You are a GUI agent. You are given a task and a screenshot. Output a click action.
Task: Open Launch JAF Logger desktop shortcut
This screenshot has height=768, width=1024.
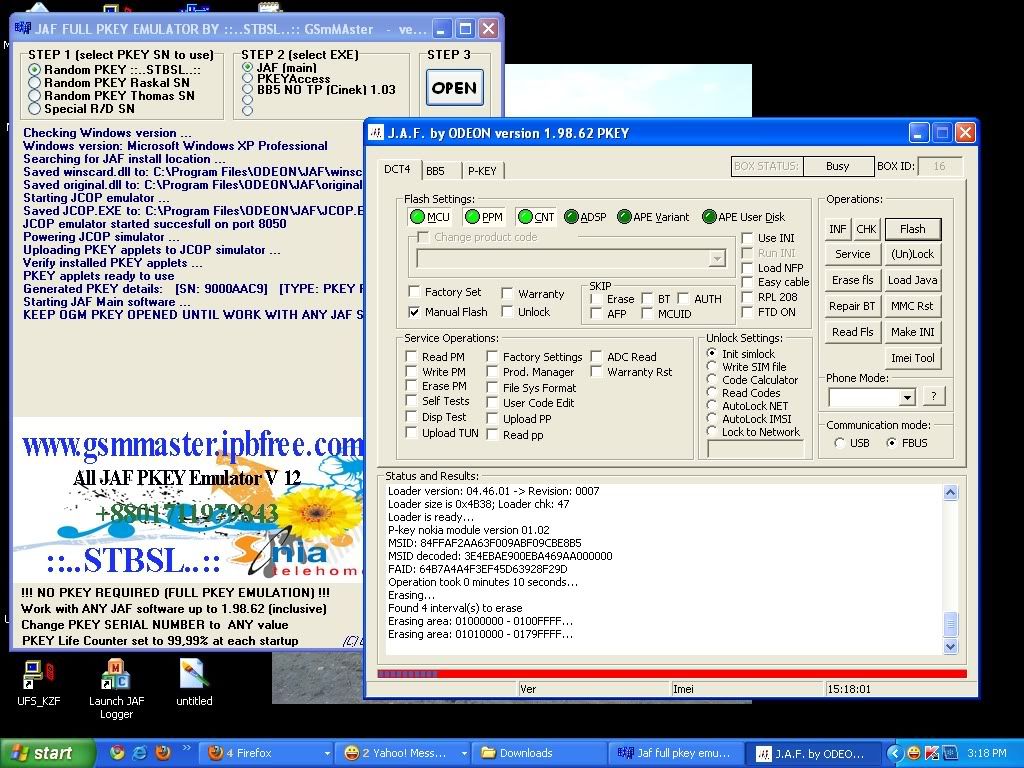pyautogui.click(x=116, y=689)
